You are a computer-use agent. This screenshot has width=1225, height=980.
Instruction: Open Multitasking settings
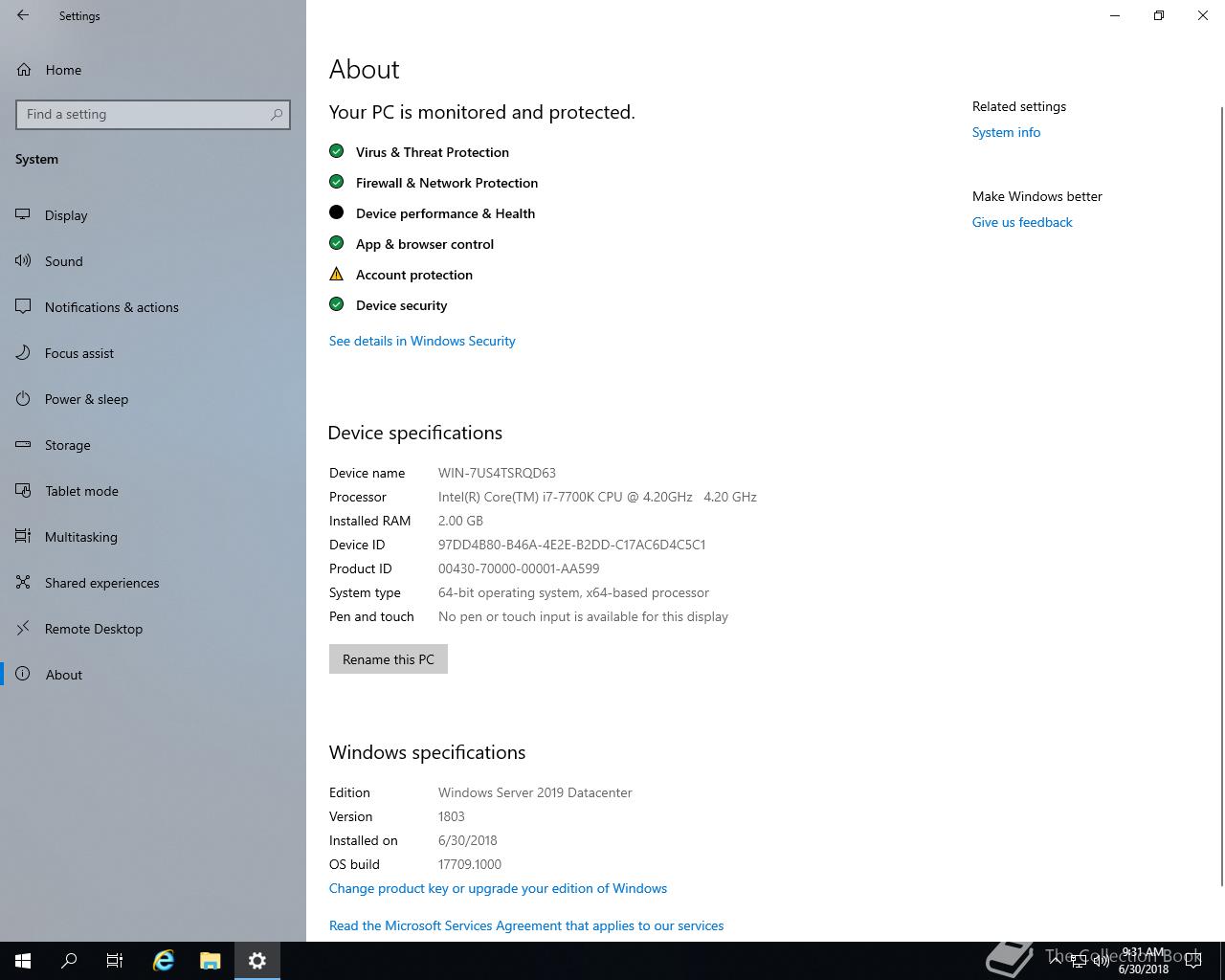pyautogui.click(x=153, y=537)
